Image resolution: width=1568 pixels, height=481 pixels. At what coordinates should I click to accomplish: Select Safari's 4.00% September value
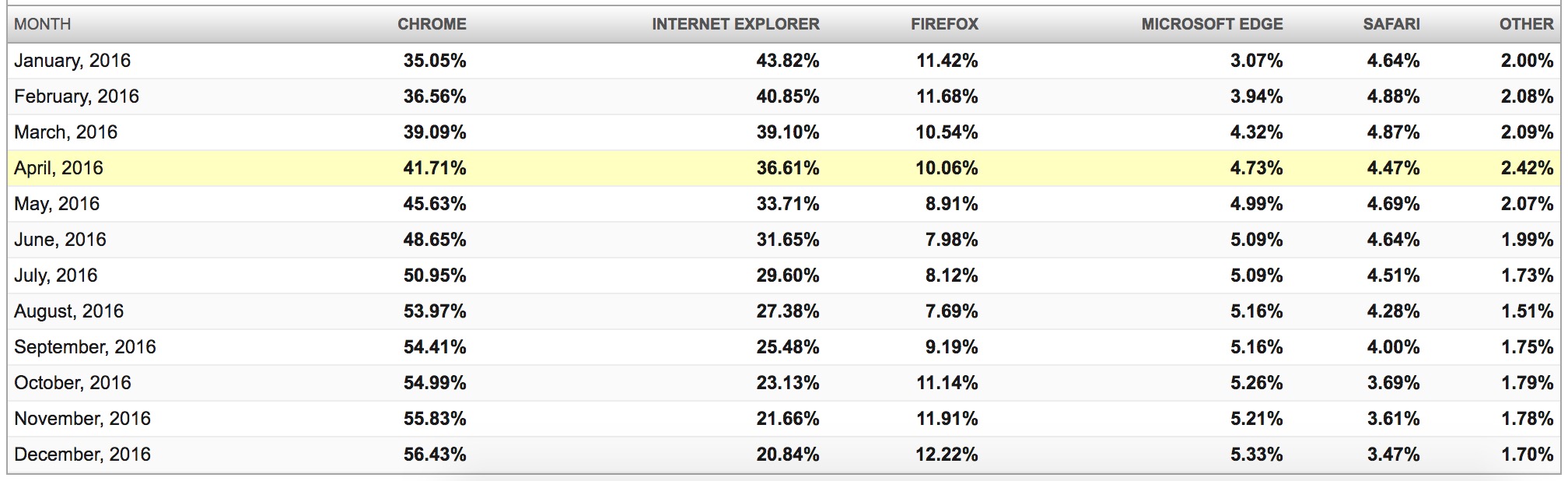pos(1393,347)
